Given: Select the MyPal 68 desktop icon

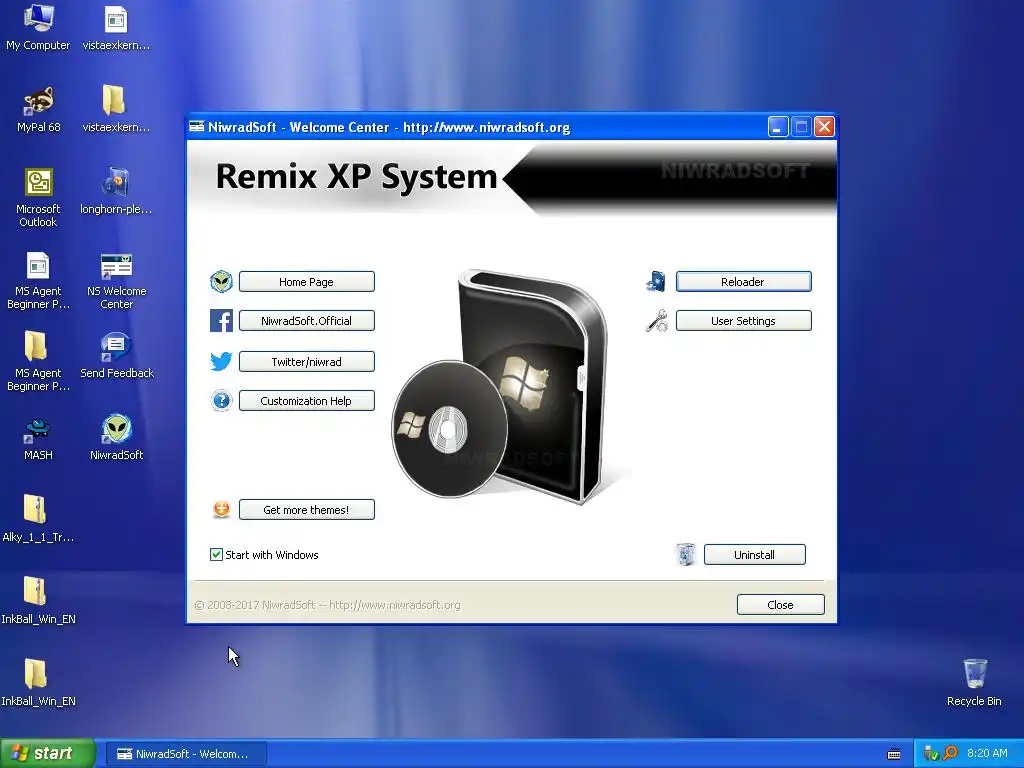Looking at the screenshot, I should tap(38, 110).
